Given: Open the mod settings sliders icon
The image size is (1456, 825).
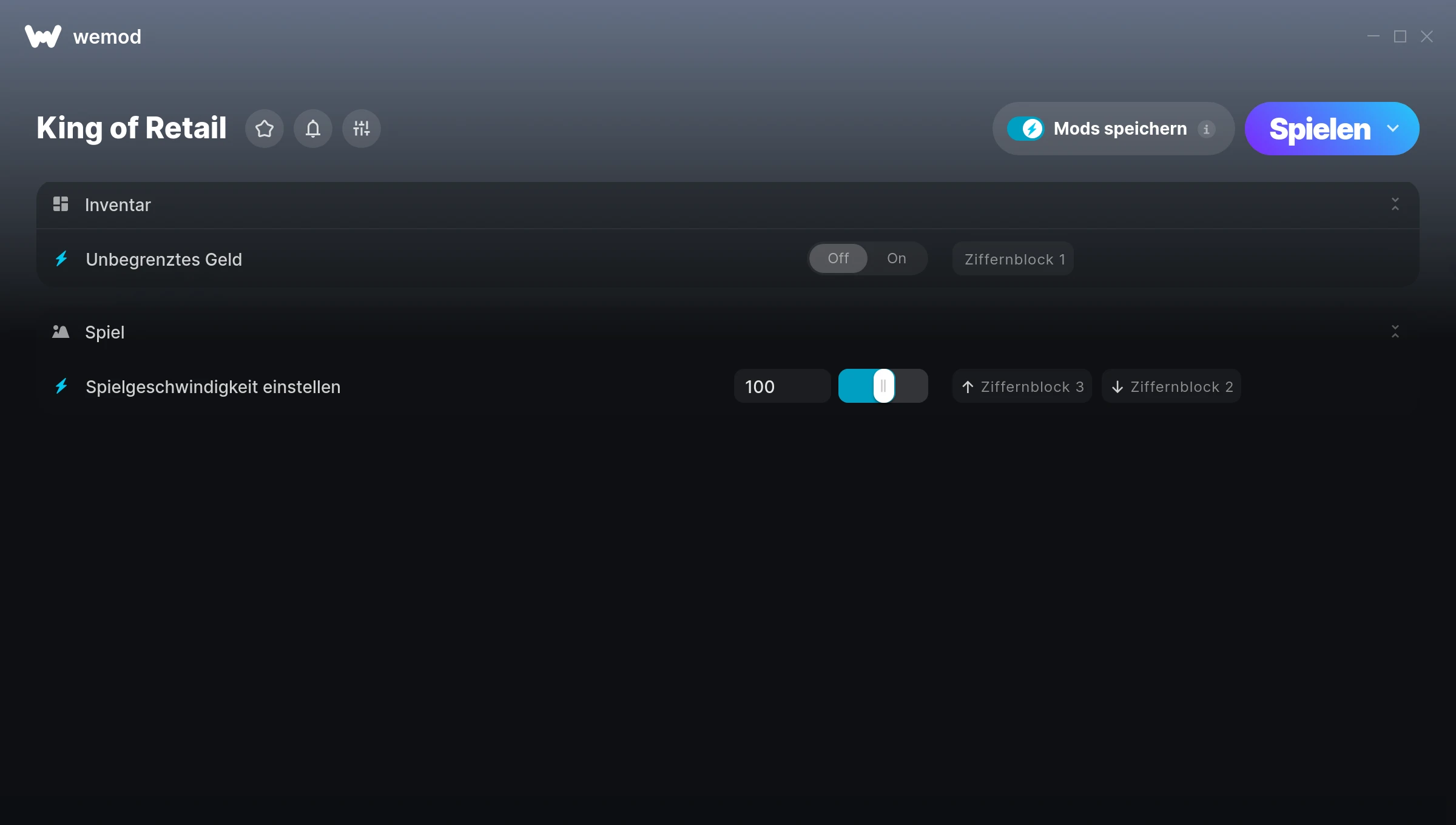Looking at the screenshot, I should pyautogui.click(x=362, y=129).
